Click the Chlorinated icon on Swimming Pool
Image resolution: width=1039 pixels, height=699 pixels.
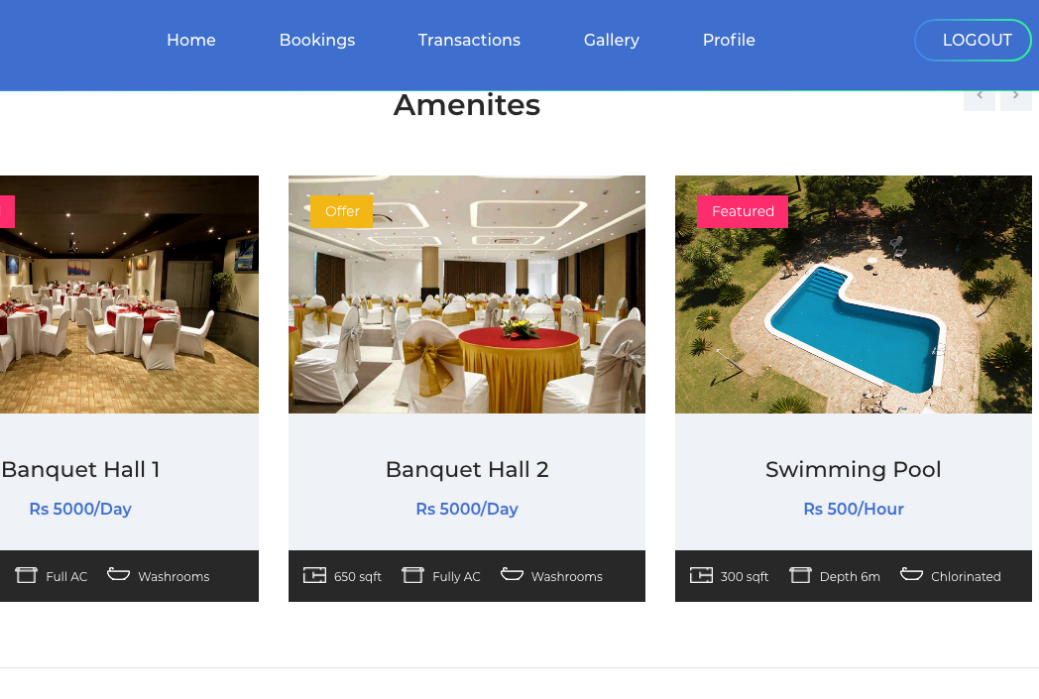[911, 574]
